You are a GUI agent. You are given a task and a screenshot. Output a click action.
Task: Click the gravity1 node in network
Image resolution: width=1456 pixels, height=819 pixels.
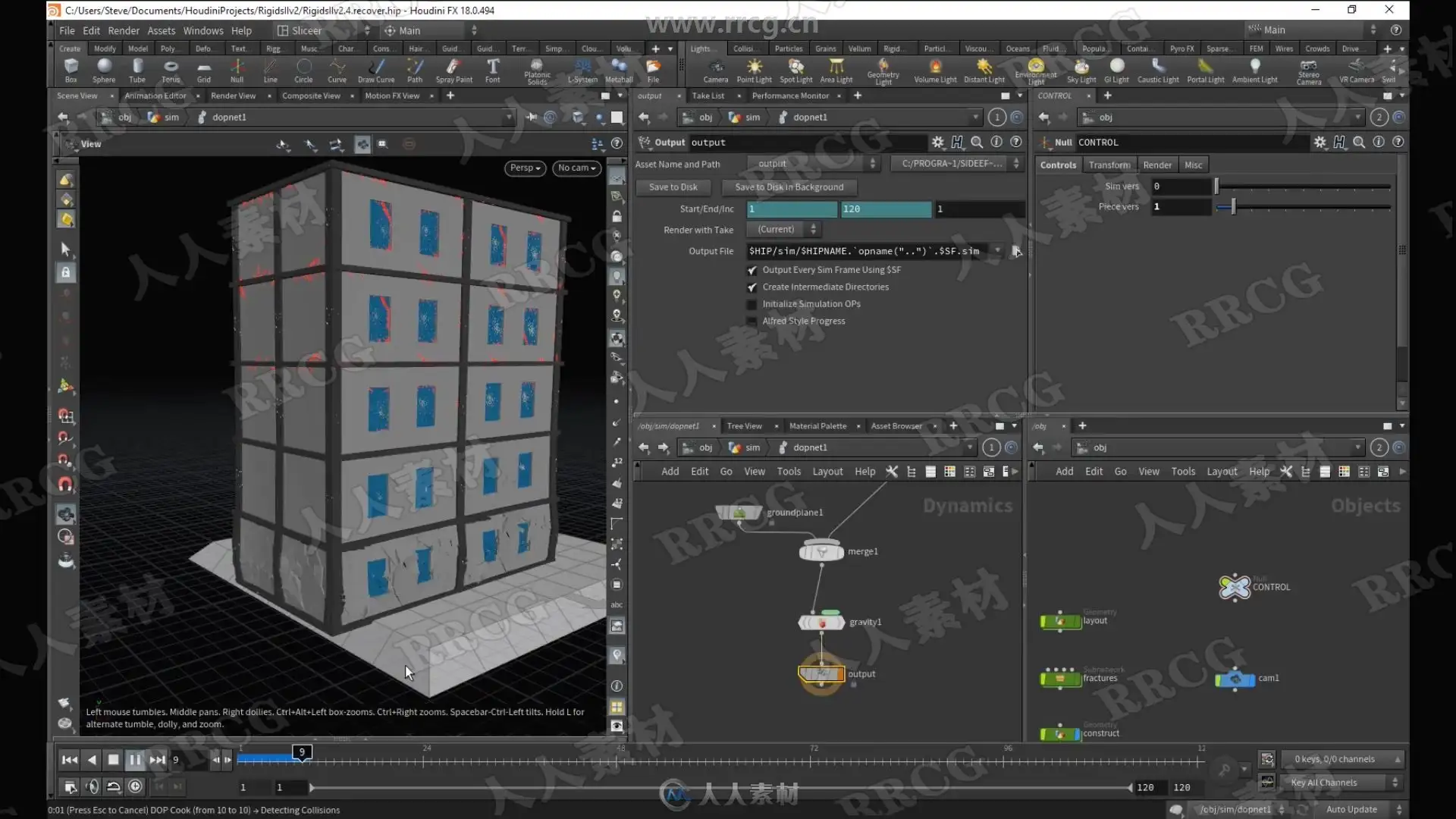[x=821, y=623]
